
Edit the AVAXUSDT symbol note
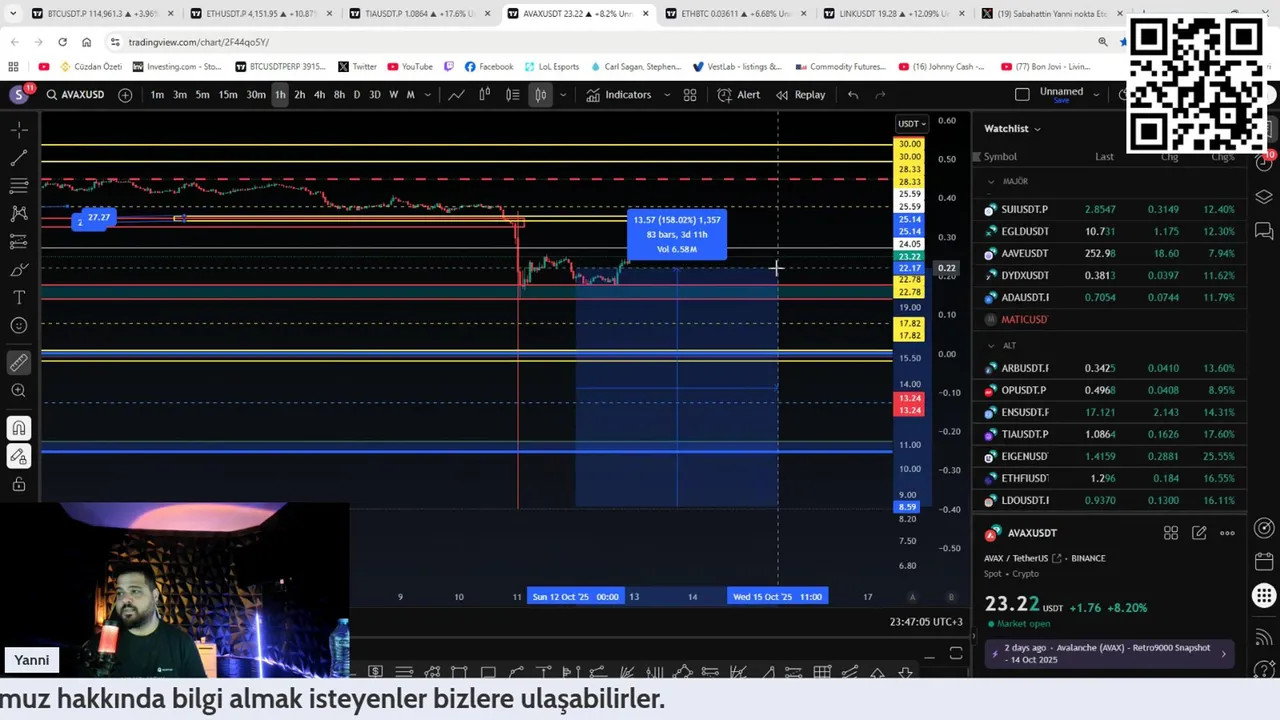pos(1199,533)
